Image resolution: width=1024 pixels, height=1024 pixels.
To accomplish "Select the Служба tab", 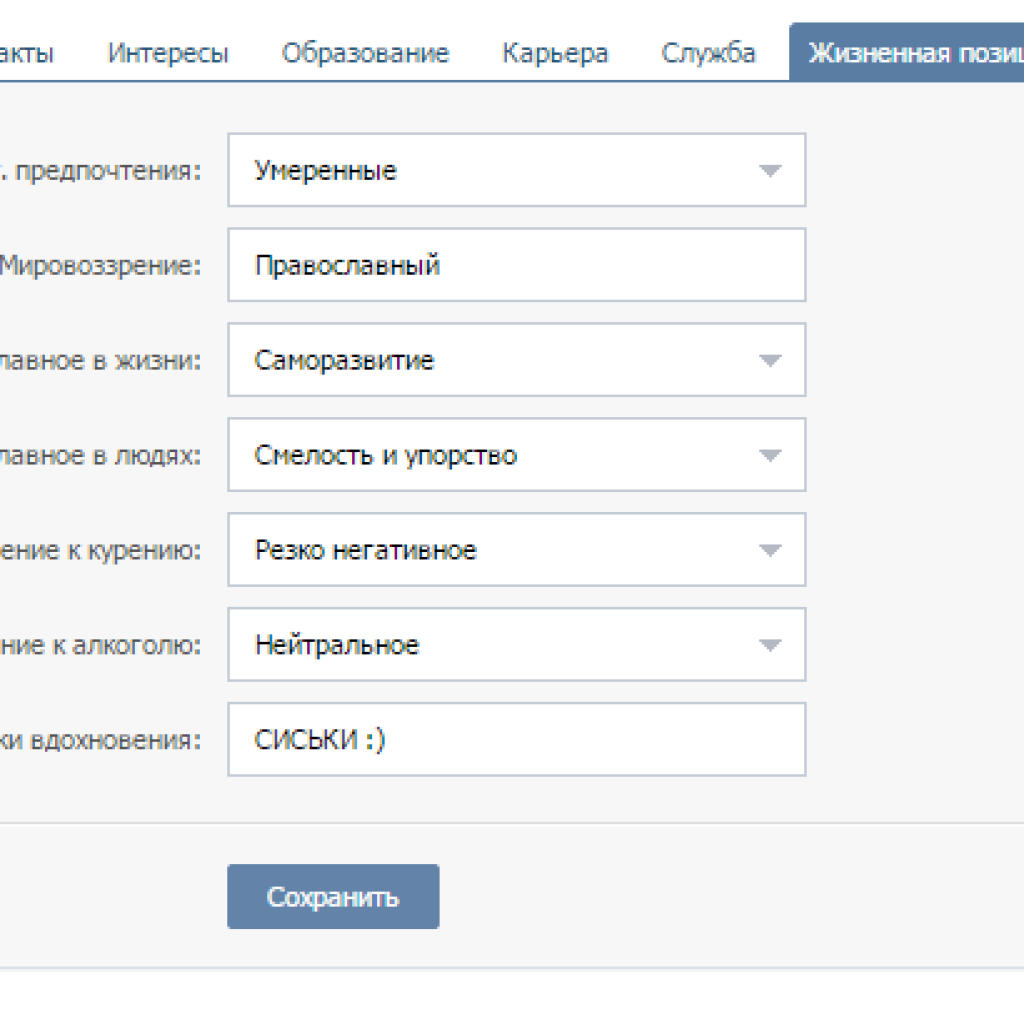I will click(708, 53).
